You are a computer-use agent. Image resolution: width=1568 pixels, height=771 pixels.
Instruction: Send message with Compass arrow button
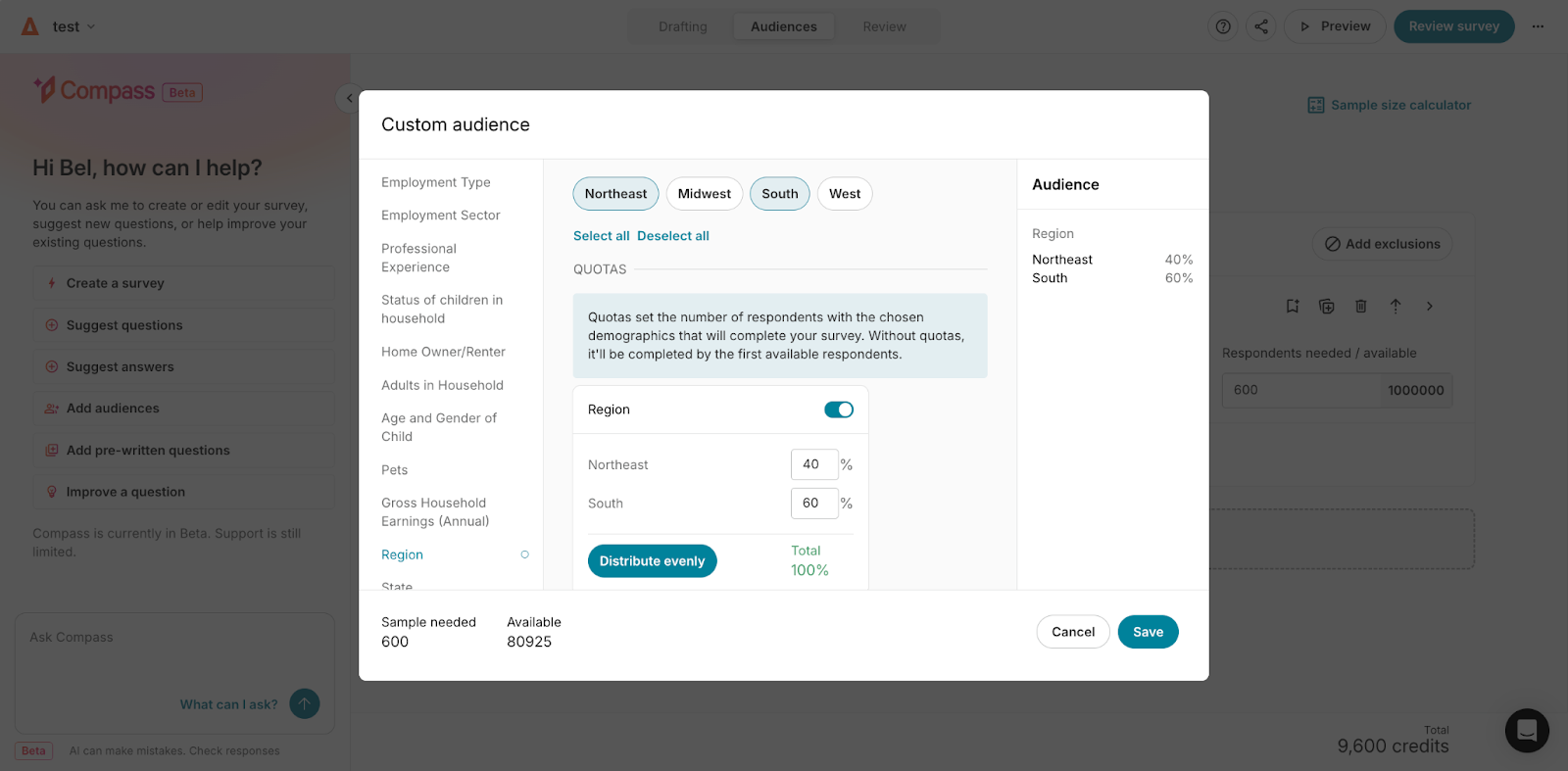(305, 703)
